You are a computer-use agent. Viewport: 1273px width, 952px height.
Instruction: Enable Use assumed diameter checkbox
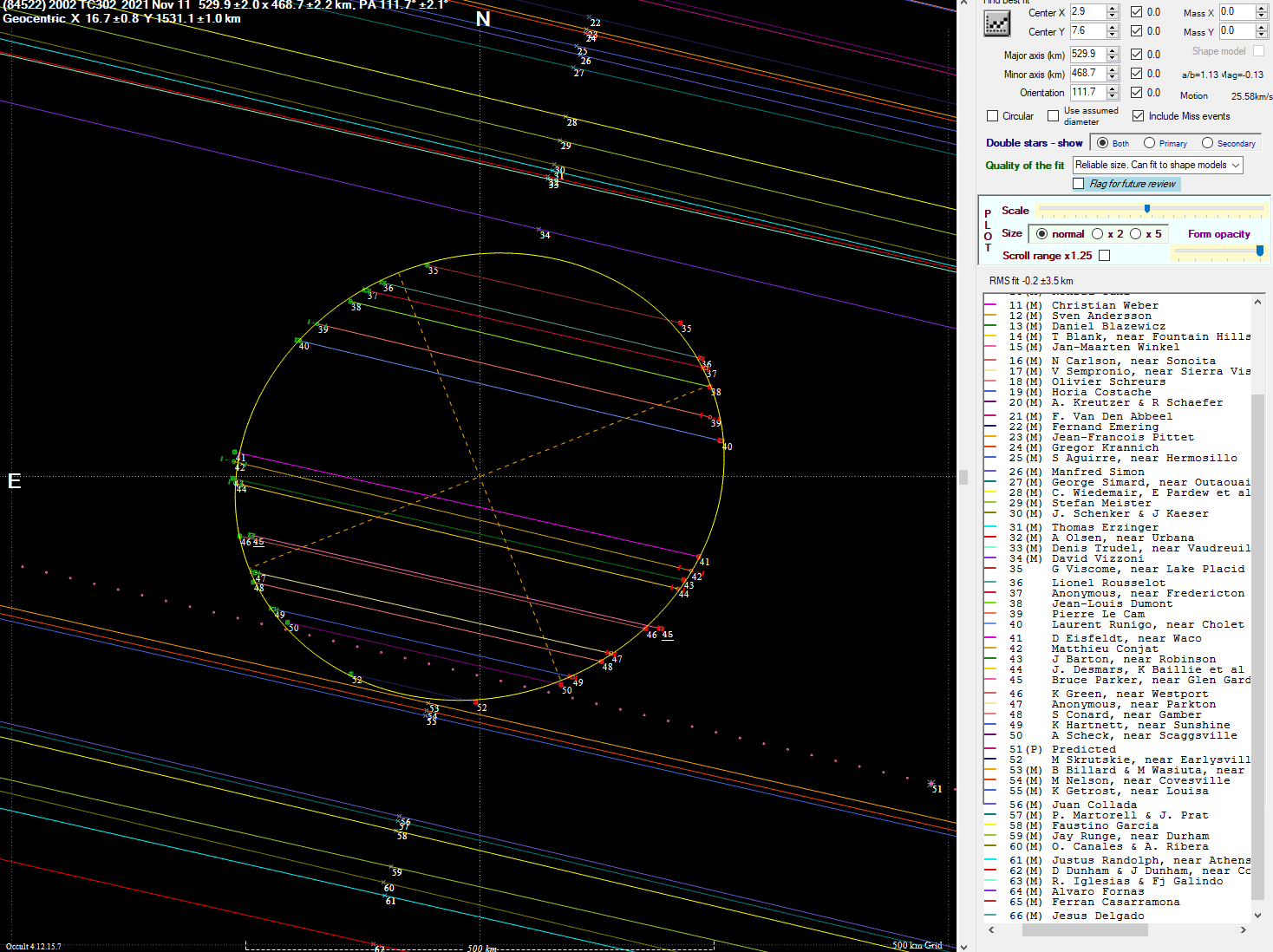(x=1053, y=116)
